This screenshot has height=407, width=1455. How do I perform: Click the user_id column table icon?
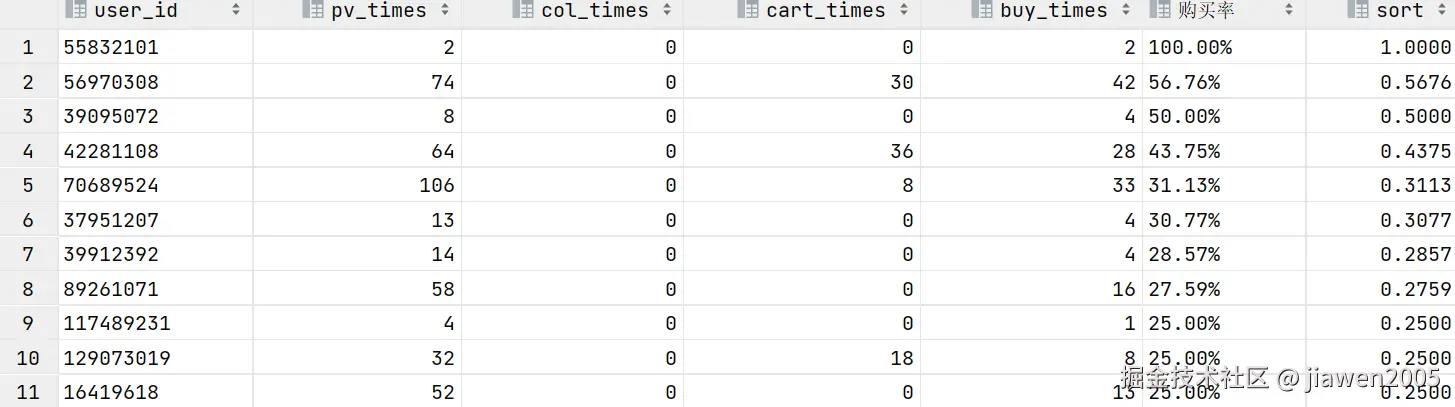pyautogui.click(x=77, y=10)
